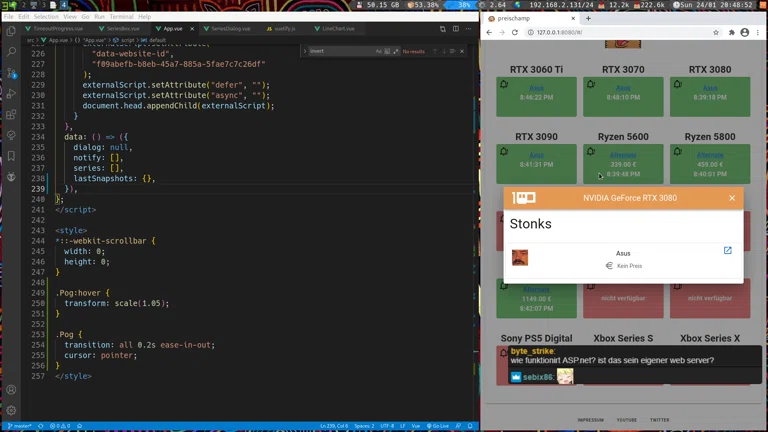This screenshot has width=768, height=432.
Task: Reload the preischamp browser page
Action: [515, 33]
